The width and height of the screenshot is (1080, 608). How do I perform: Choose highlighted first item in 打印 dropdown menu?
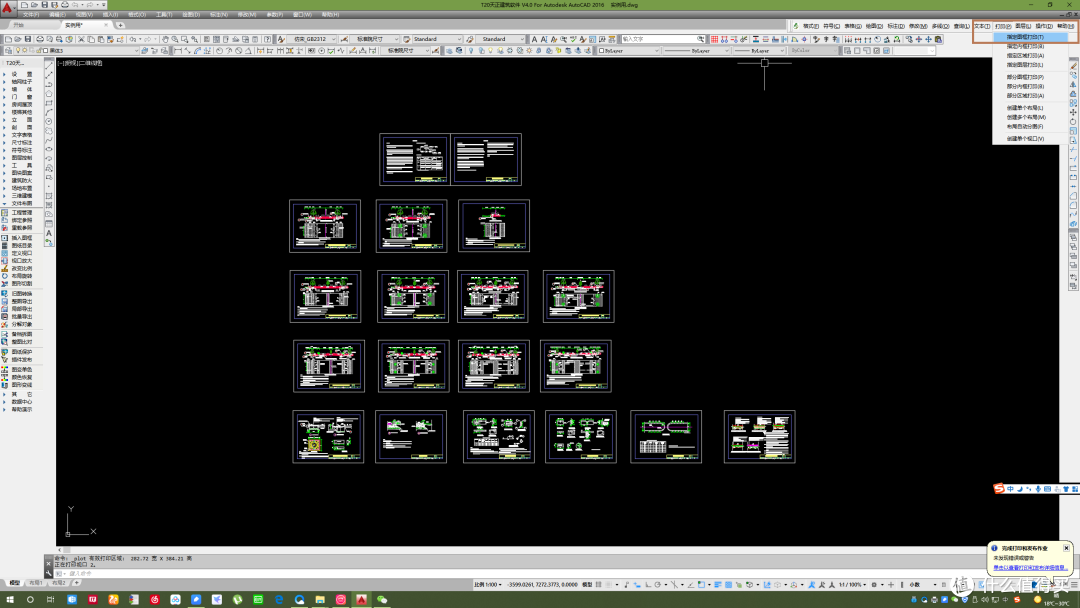point(1030,36)
